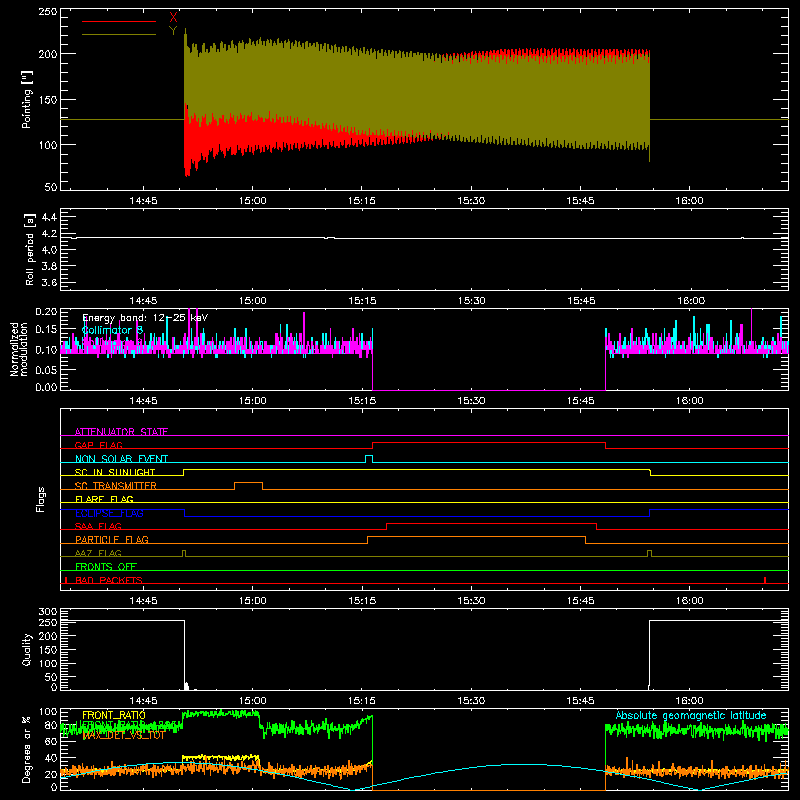Viewport: 800px width, 800px height.
Task: Click 16:00 under the Pointing plot
Action: 689,201
